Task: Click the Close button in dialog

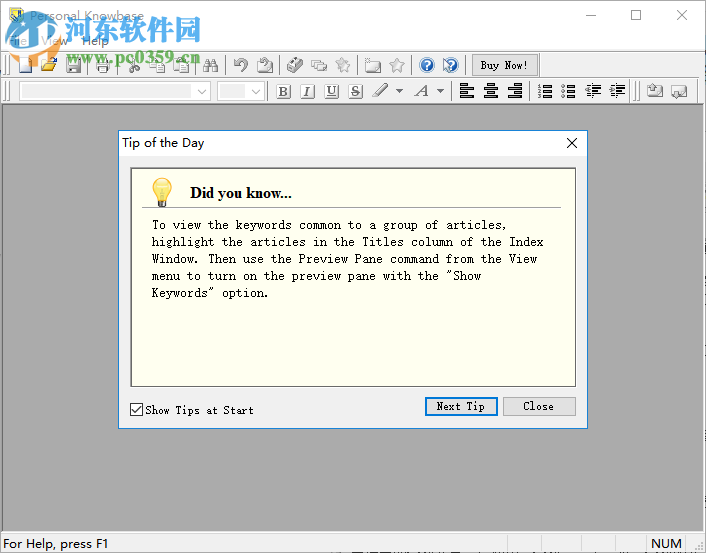Action: click(539, 407)
